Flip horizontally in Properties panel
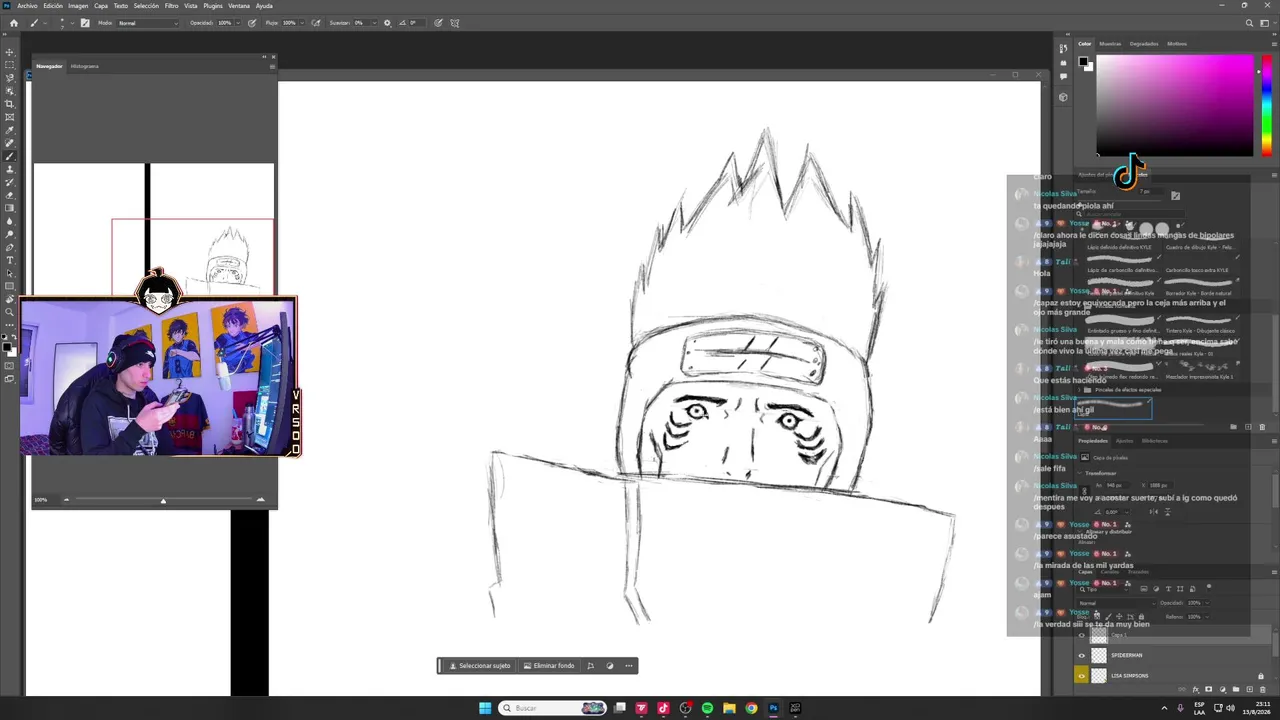This screenshot has width=1280, height=720. point(1152,512)
